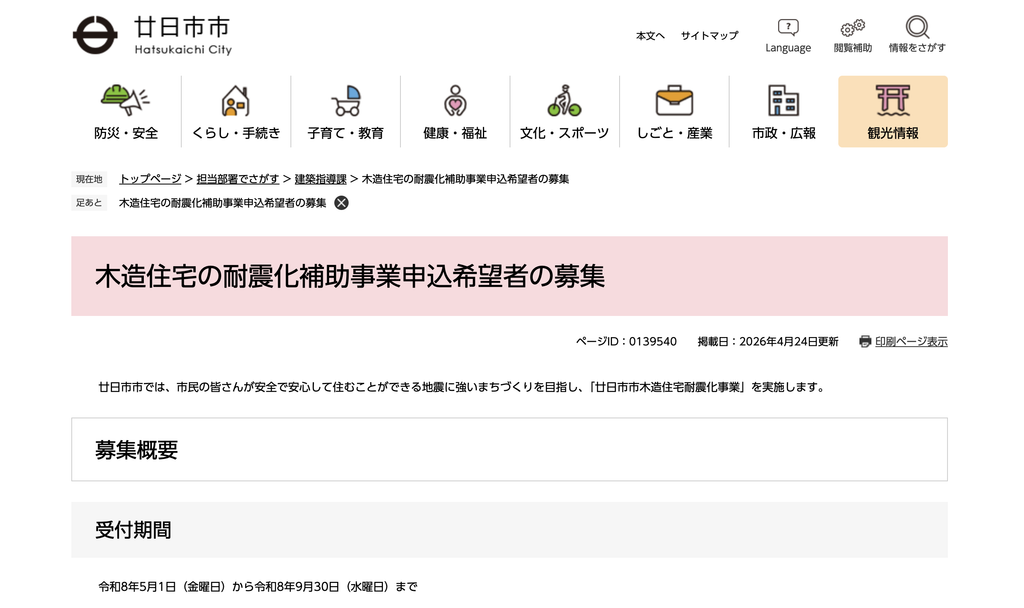Click the baby stroller icon for 子育て・教育
This screenshot has height=608, width=1024.
click(346, 101)
